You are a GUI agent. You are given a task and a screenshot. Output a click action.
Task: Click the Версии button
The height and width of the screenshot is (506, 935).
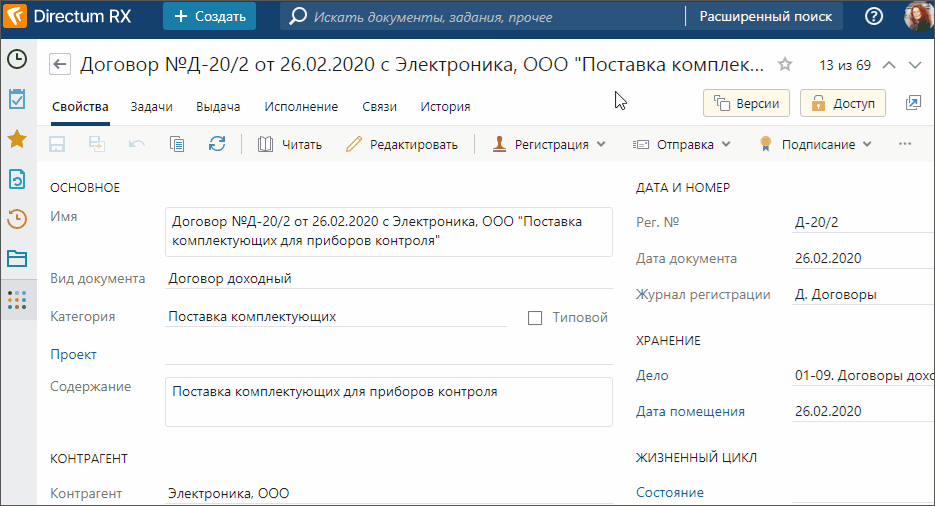(747, 103)
